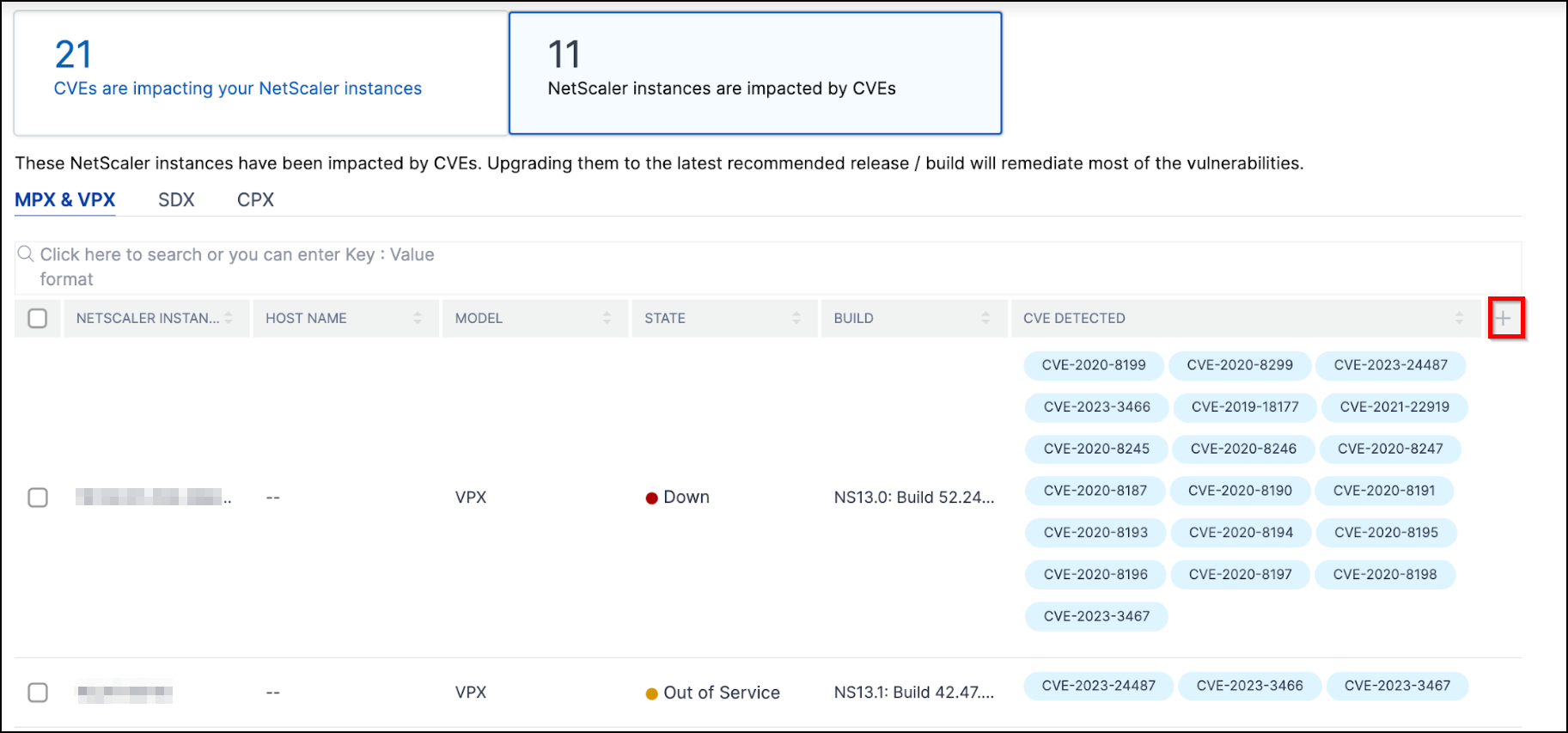Screen dimensions: 1568x733
Task: Sort by NetScaler Instance column arrows
Action: click(x=229, y=318)
